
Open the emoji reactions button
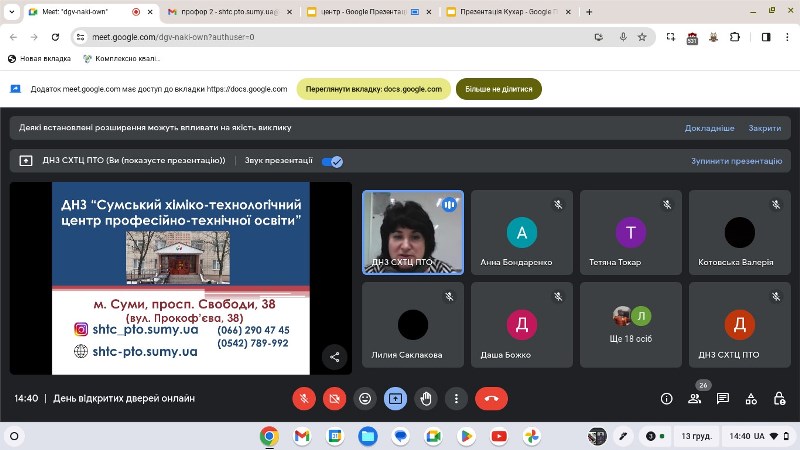point(365,398)
